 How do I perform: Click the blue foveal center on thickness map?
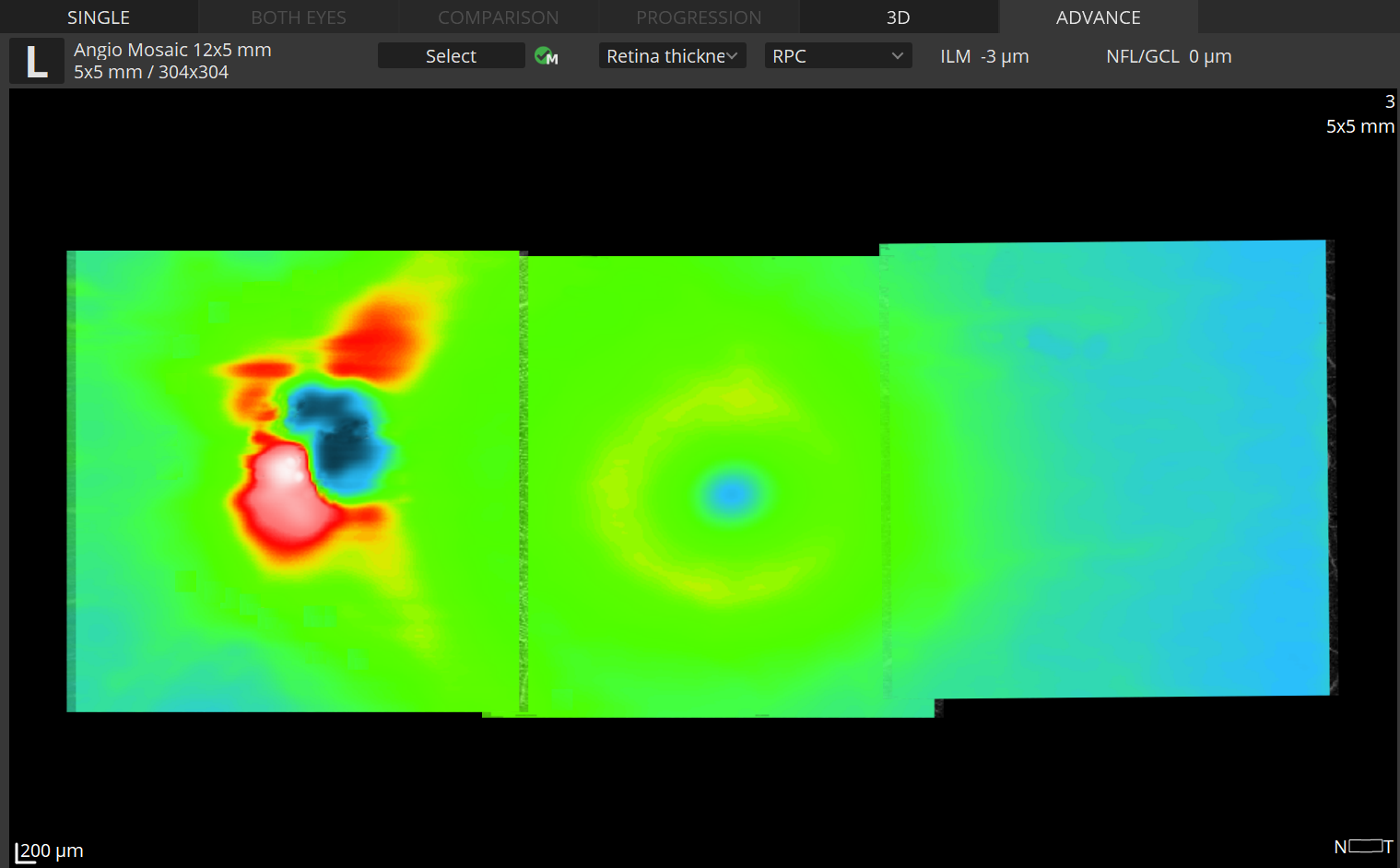pyautogui.click(x=733, y=495)
